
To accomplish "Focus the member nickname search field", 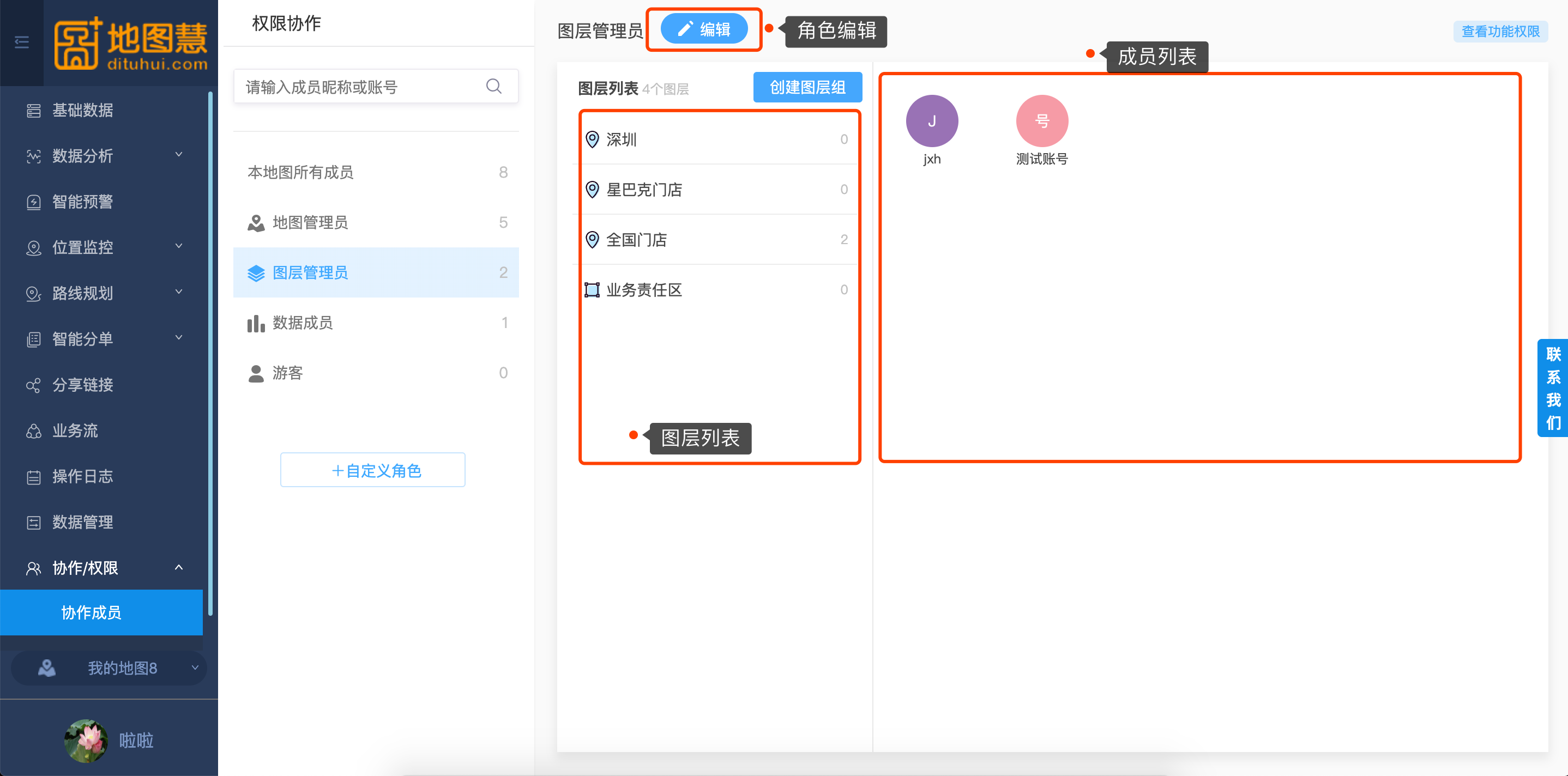I will 376,87.
